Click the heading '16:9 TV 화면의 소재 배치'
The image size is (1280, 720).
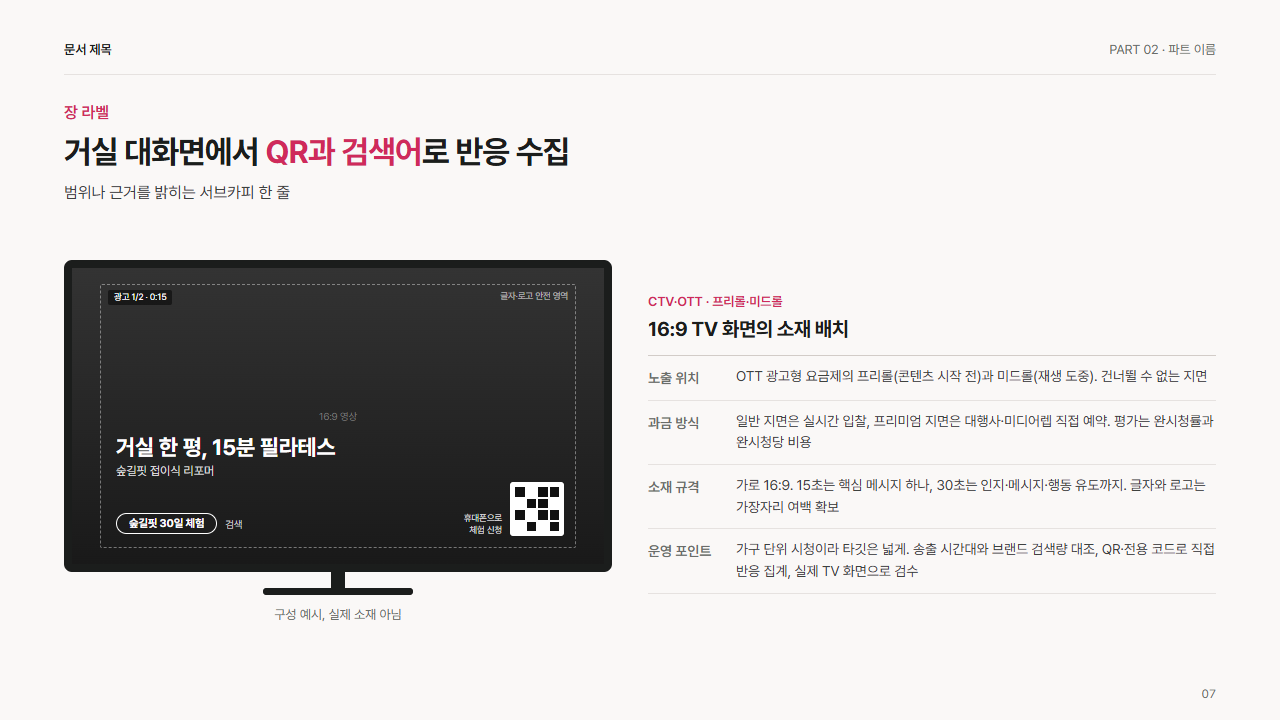pyautogui.click(x=748, y=329)
